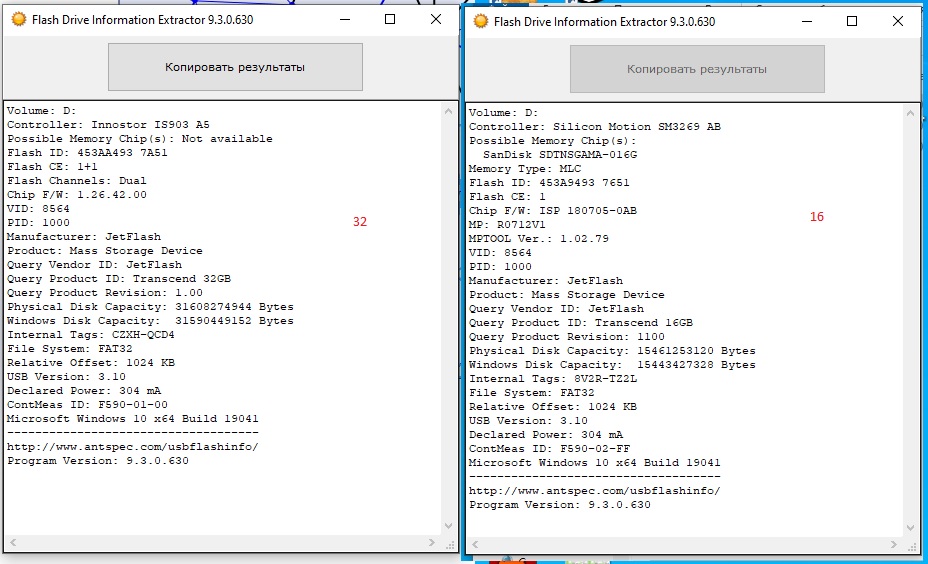Viewport: 928px width, 564px height.
Task: Click the sun app icon in left window title bar
Action: click(x=19, y=20)
